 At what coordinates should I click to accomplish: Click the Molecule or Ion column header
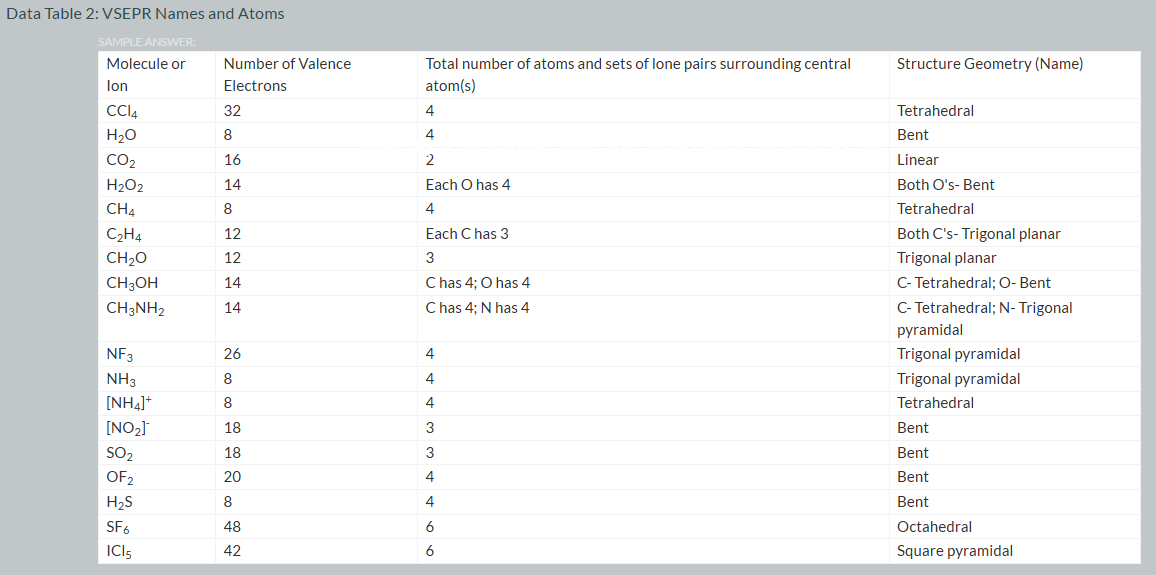pyautogui.click(x=146, y=74)
